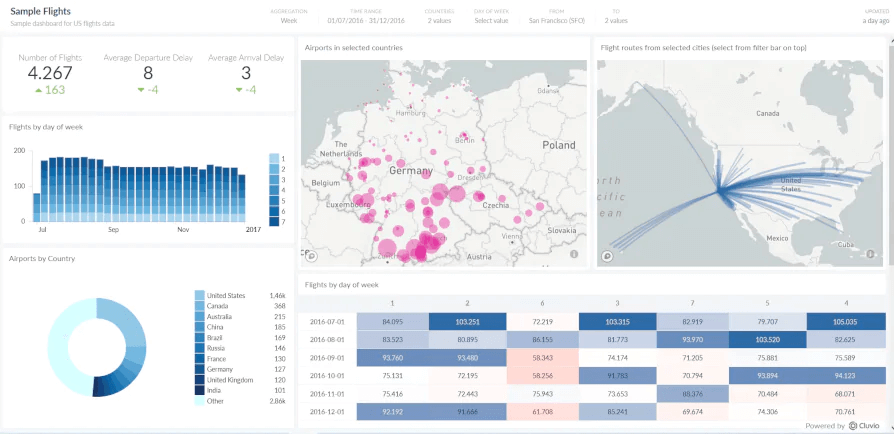The height and width of the screenshot is (434, 894).
Task: Click the search icon on flight routes map
Action: coord(608,256)
